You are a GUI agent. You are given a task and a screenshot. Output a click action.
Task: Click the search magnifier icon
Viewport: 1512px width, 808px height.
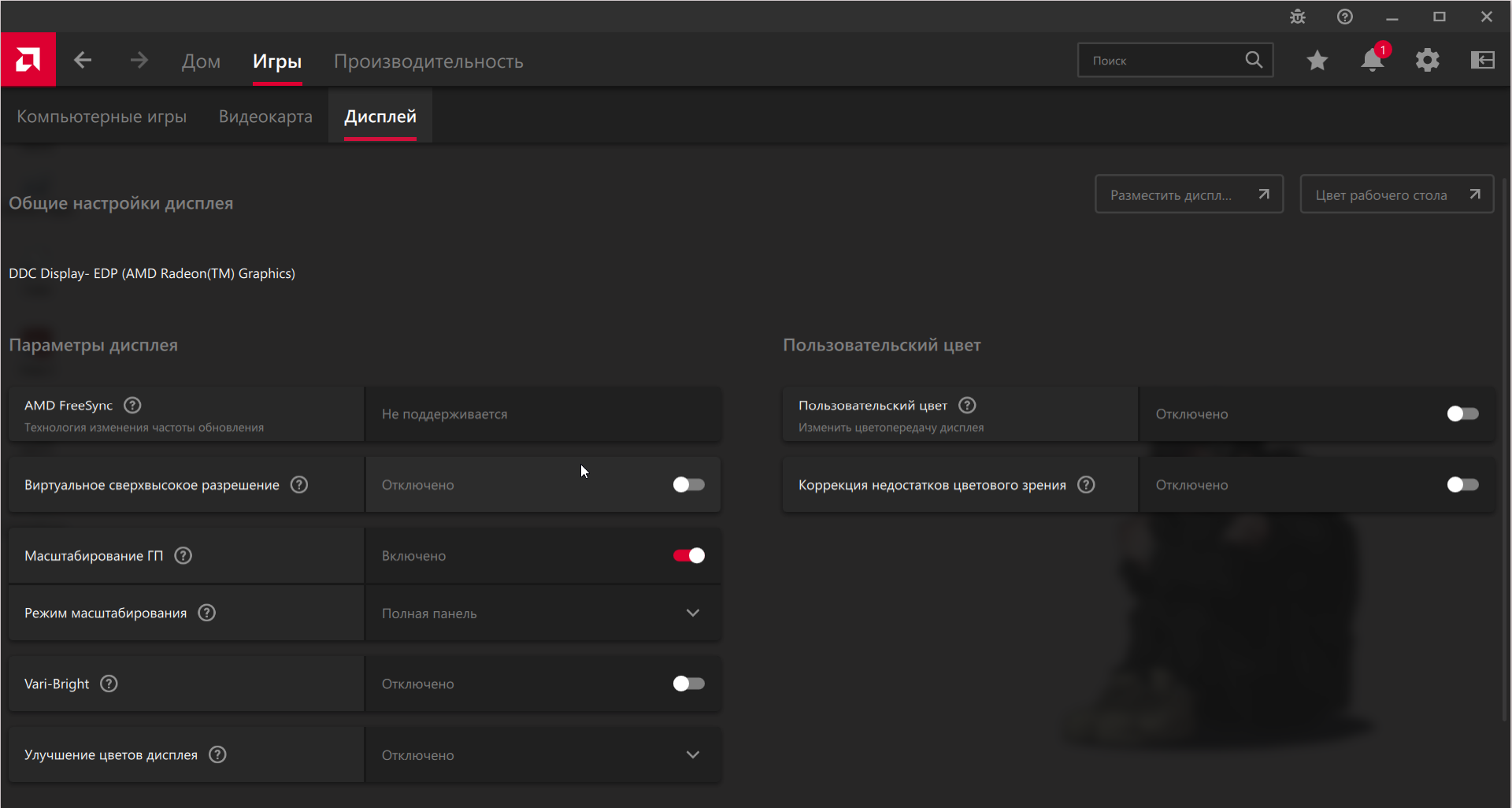pyautogui.click(x=1254, y=60)
